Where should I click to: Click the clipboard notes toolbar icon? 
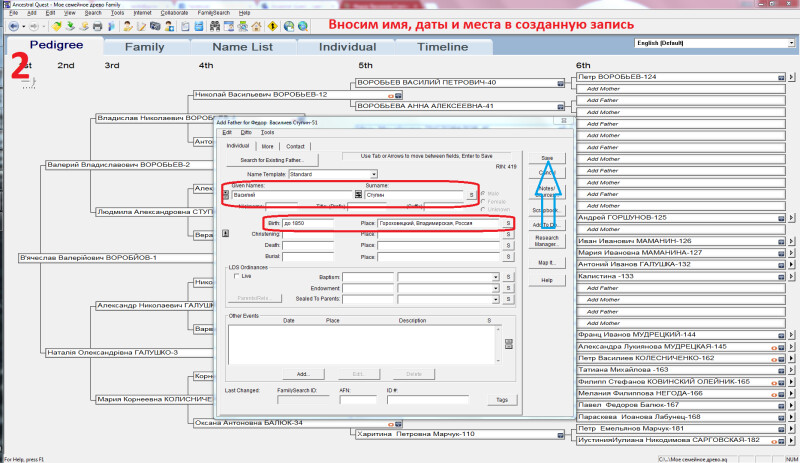[x=185, y=27]
